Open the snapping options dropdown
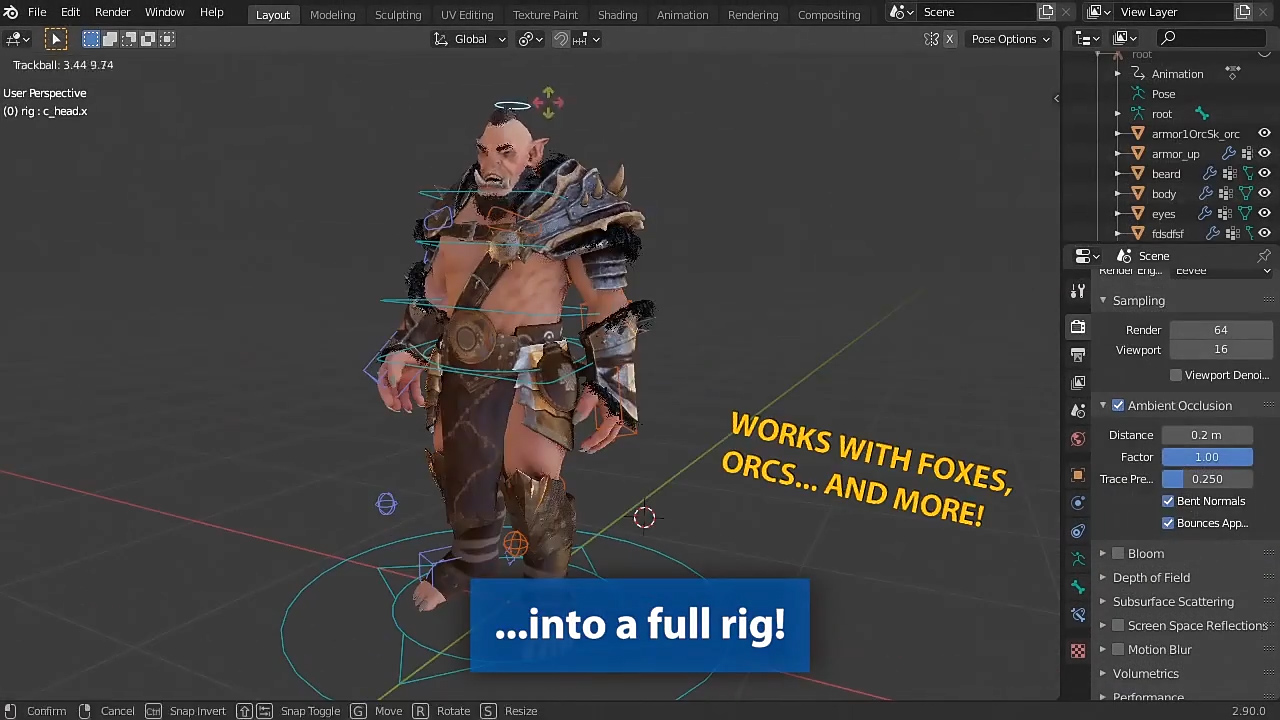 [x=588, y=39]
